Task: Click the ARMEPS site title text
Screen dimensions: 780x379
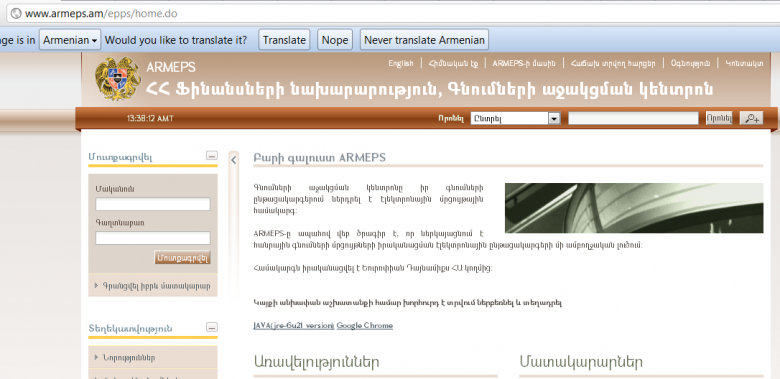Action: click(171, 67)
